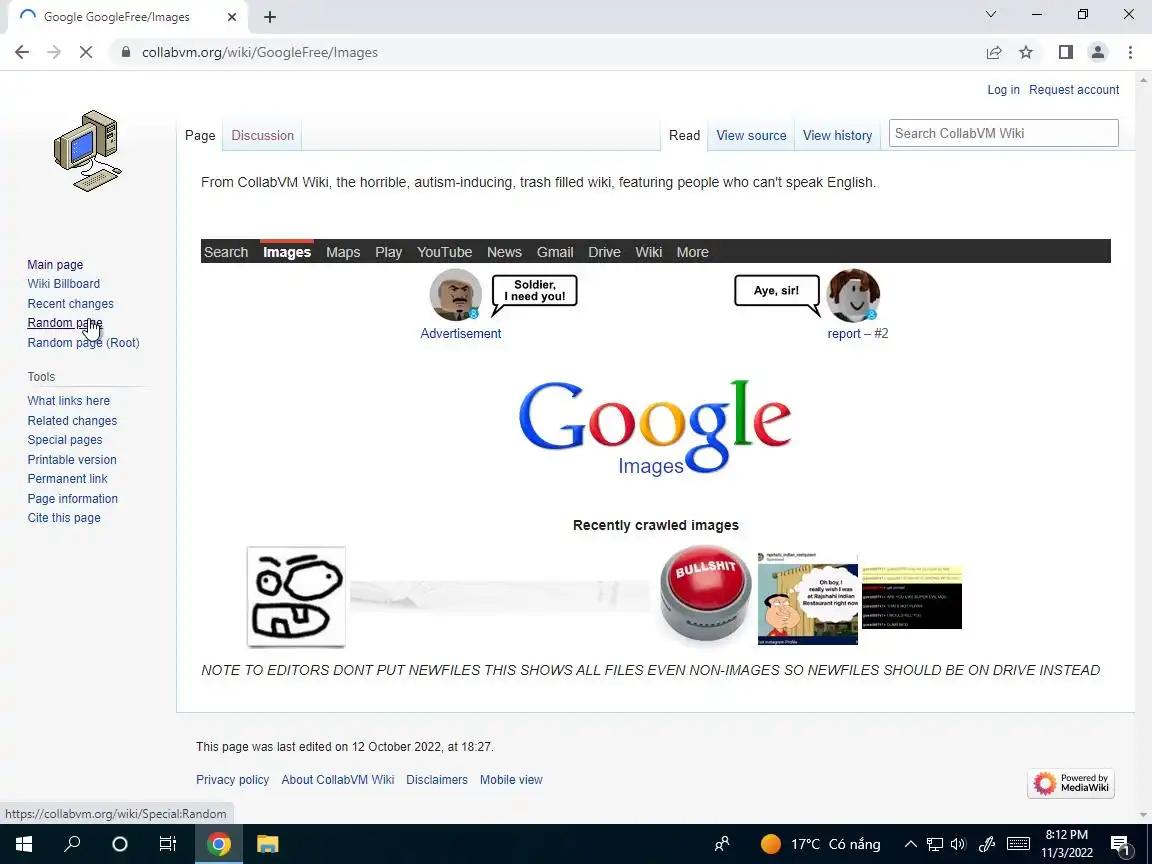This screenshot has width=1152, height=864.
Task: Click Images in the black nav bar
Action: pyautogui.click(x=287, y=252)
